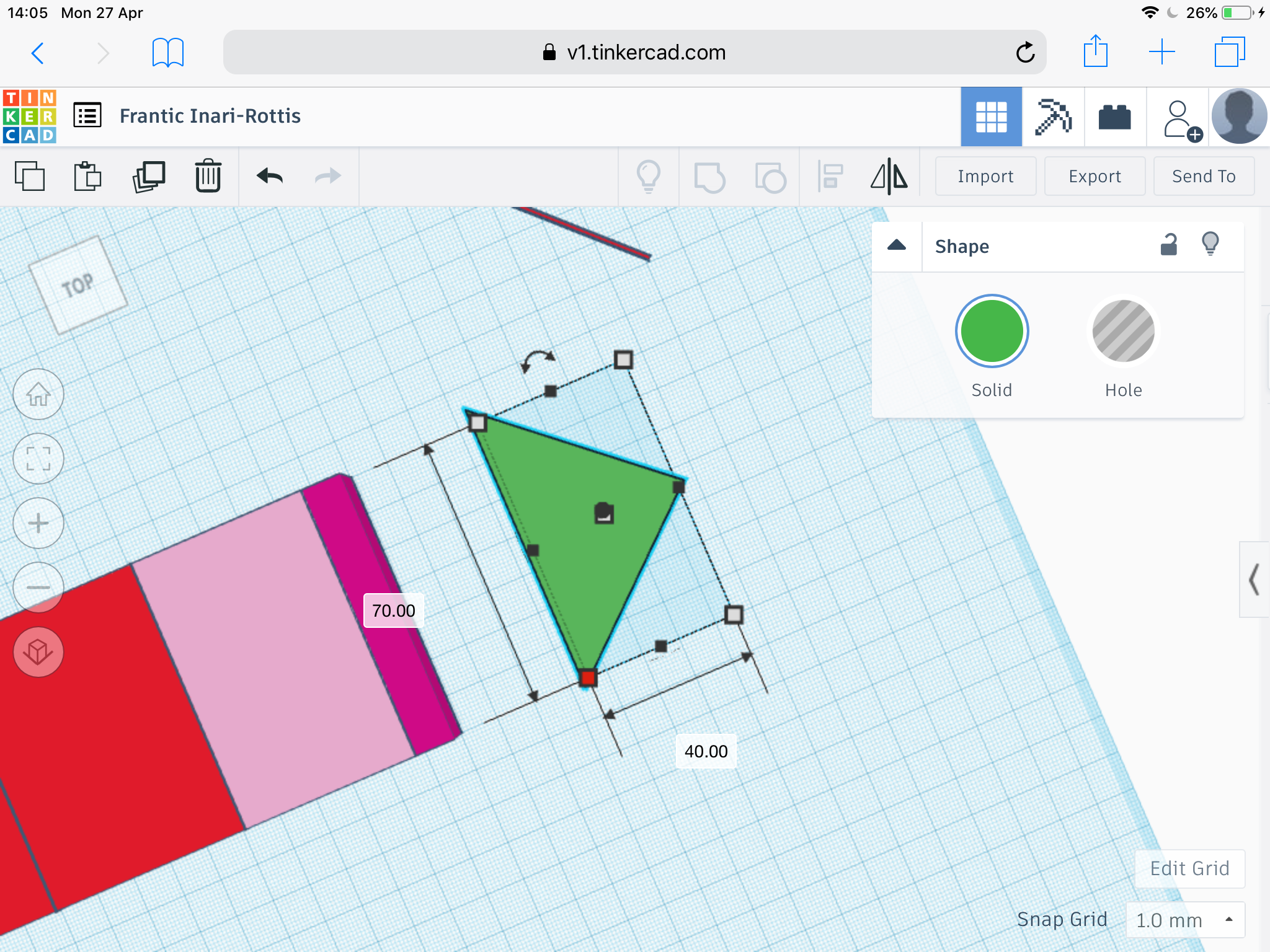Switch to the Blocks pickaxe mode
The image size is (1270, 952).
tap(1053, 117)
